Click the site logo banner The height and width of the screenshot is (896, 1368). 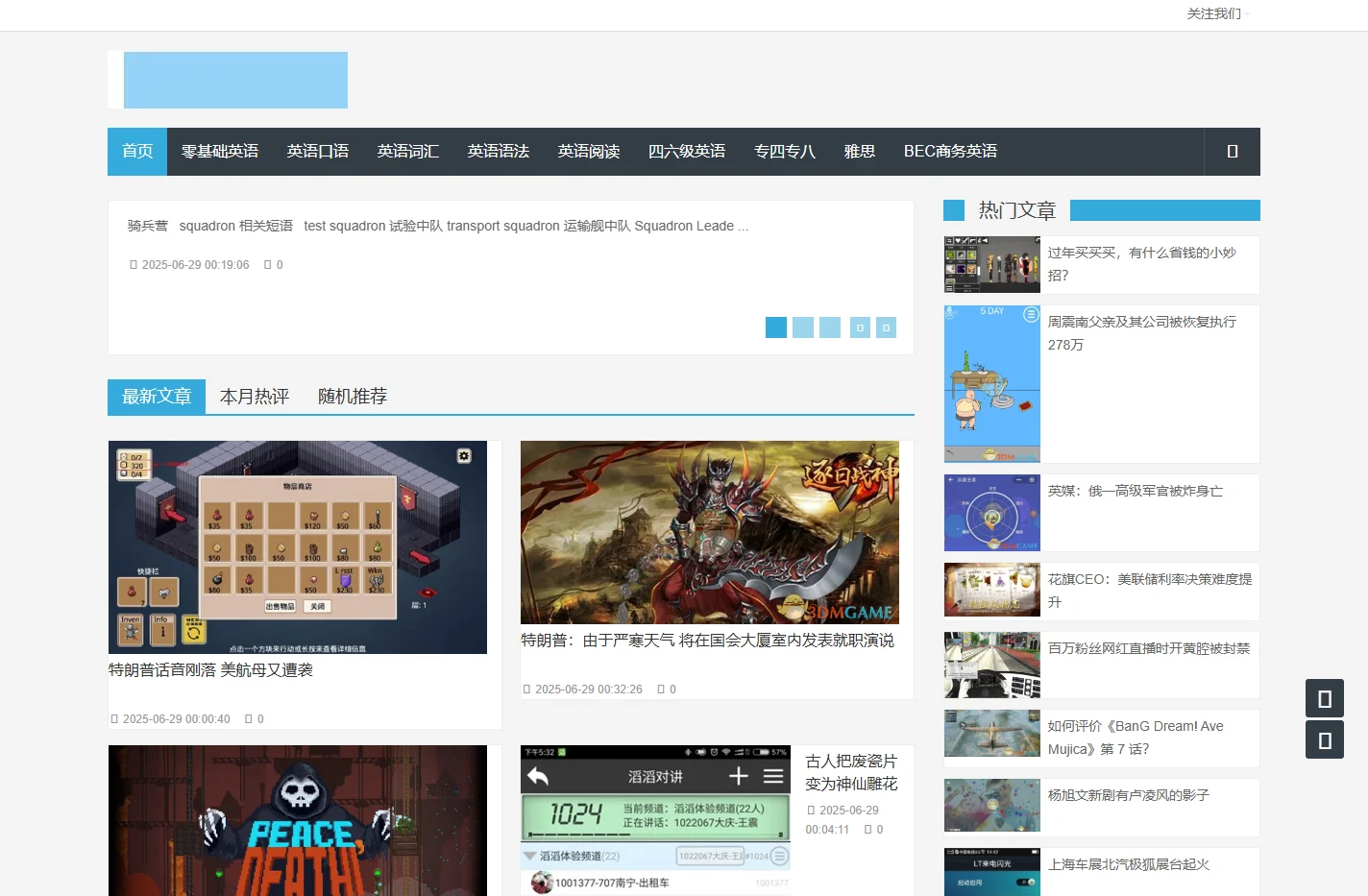point(228,80)
